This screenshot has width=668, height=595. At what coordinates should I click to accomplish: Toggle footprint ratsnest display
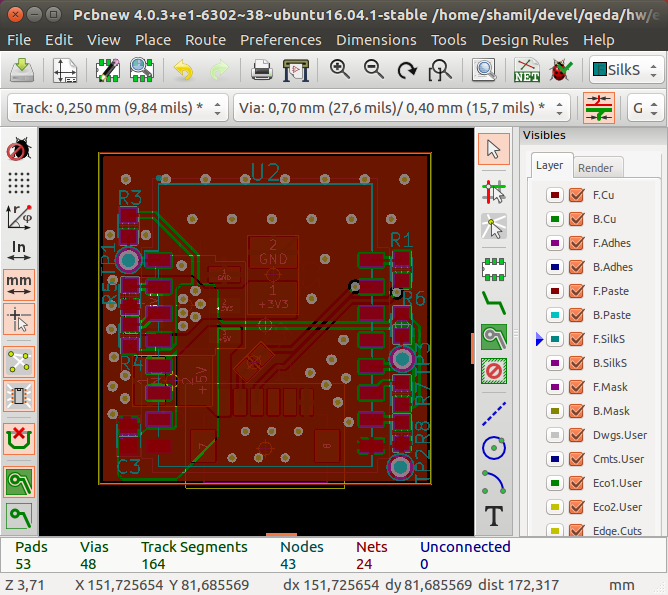(x=19, y=396)
